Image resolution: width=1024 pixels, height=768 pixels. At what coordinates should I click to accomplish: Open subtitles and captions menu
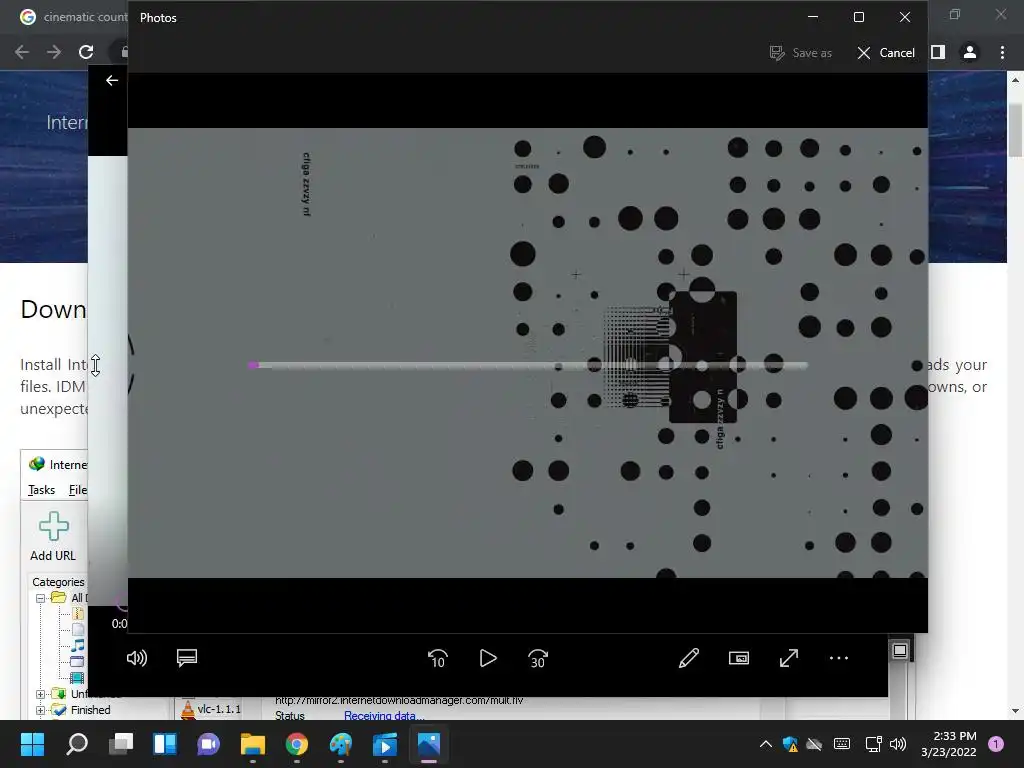click(187, 658)
